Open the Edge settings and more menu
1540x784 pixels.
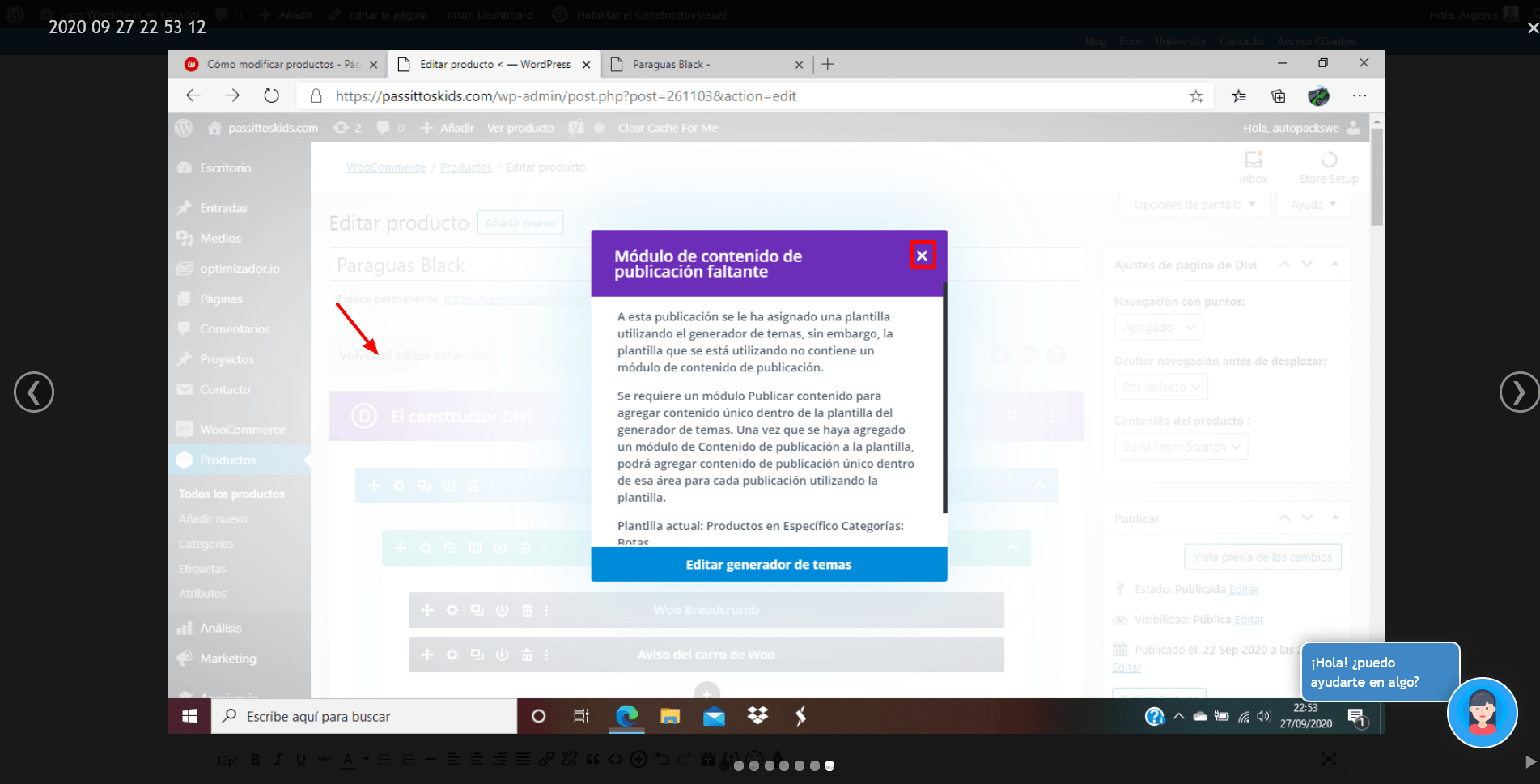1360,96
